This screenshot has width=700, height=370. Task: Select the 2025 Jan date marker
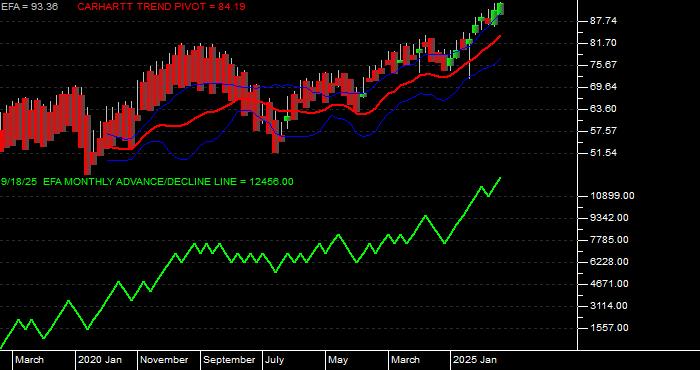coord(475,360)
